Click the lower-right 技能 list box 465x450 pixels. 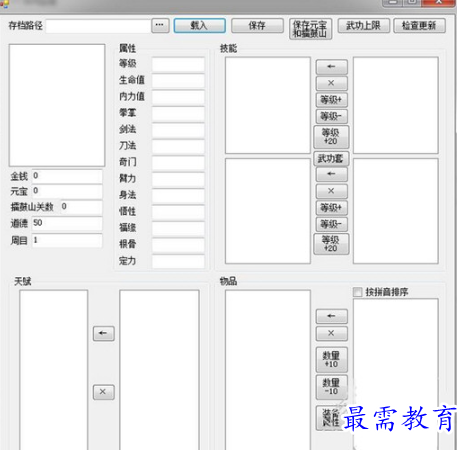(x=396, y=211)
